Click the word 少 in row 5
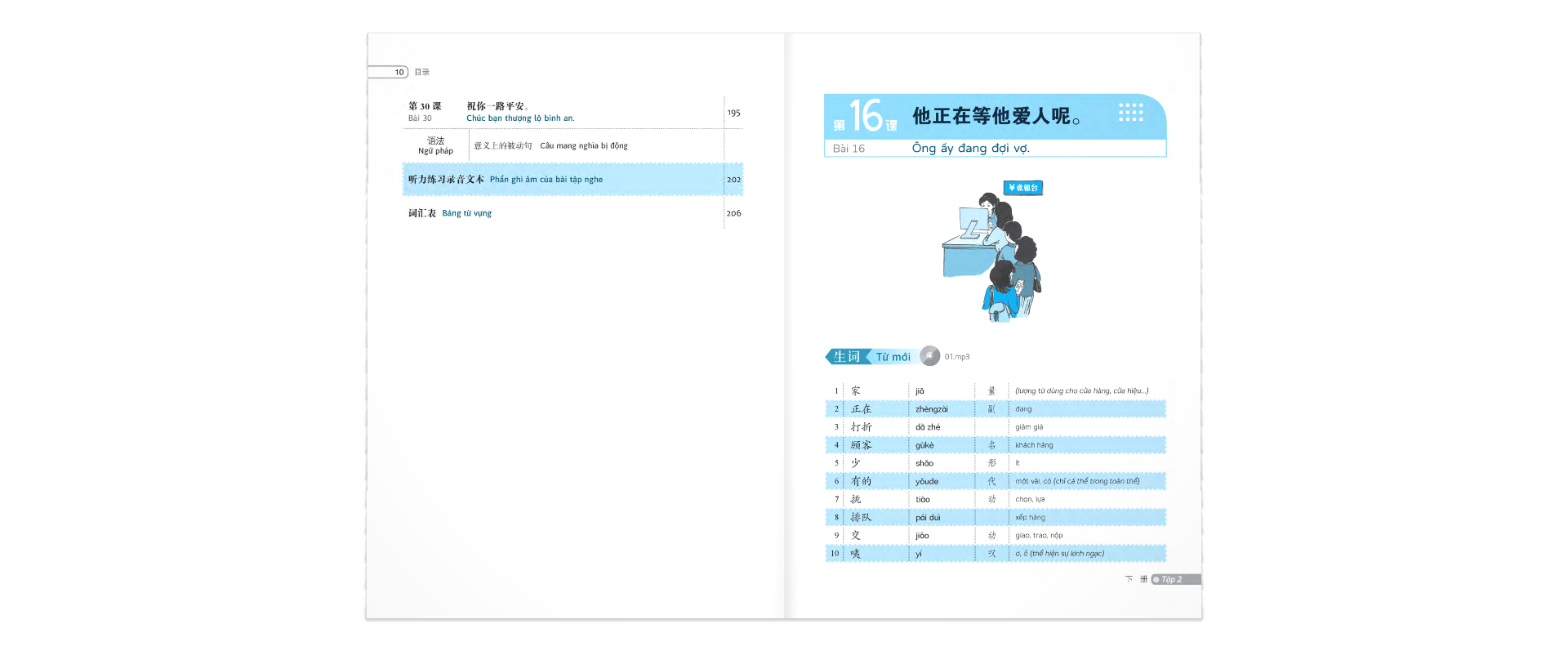Image resolution: width=1568 pixels, height=651 pixels. coord(856,463)
